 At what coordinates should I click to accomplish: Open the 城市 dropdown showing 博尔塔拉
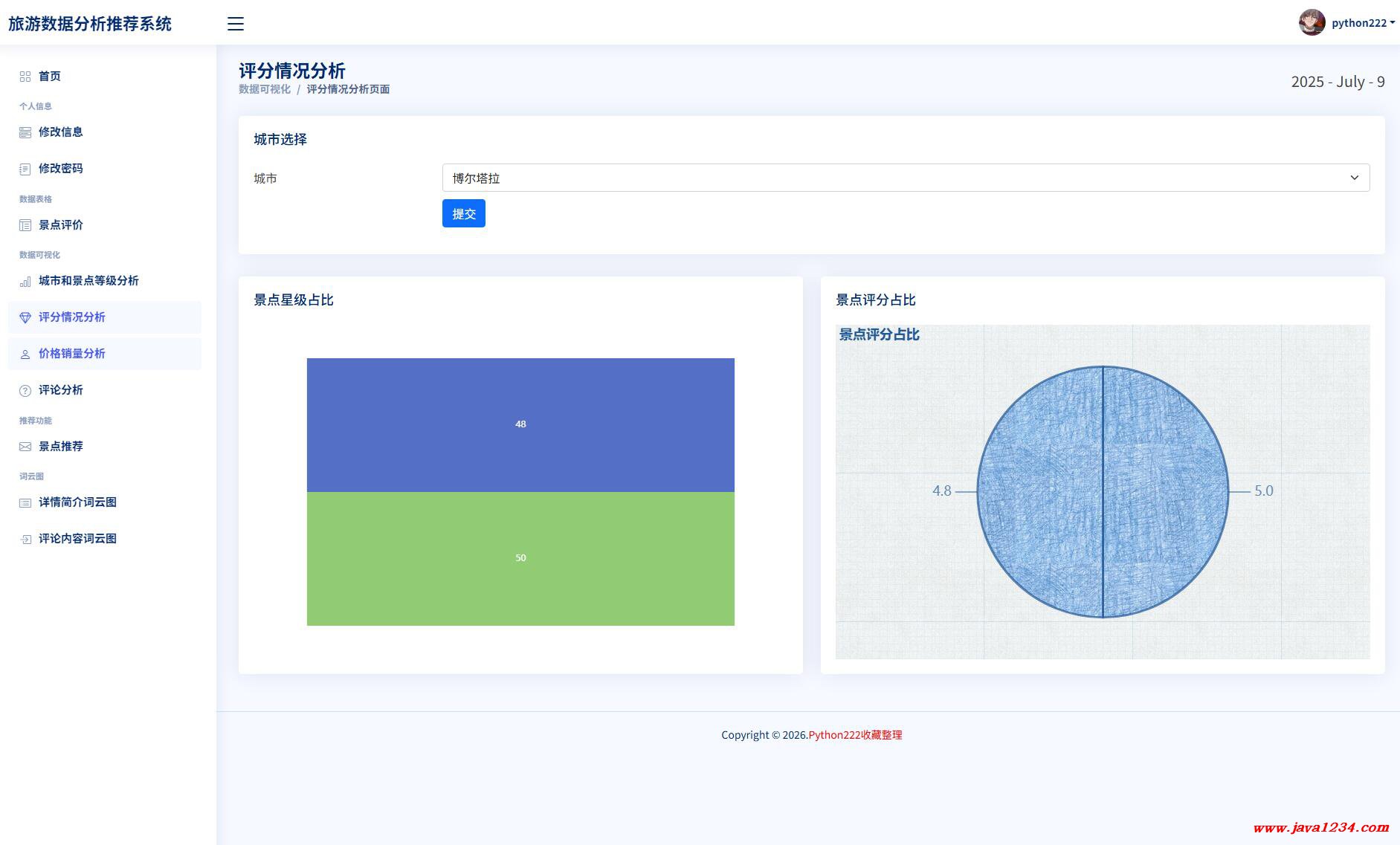point(905,178)
